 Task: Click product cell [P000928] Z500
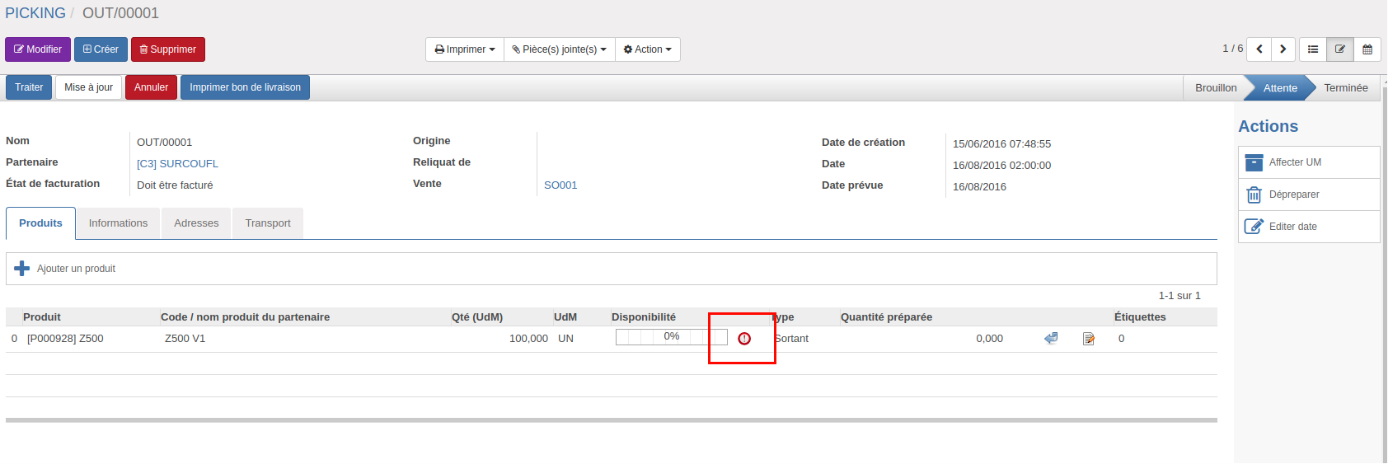(x=65, y=339)
